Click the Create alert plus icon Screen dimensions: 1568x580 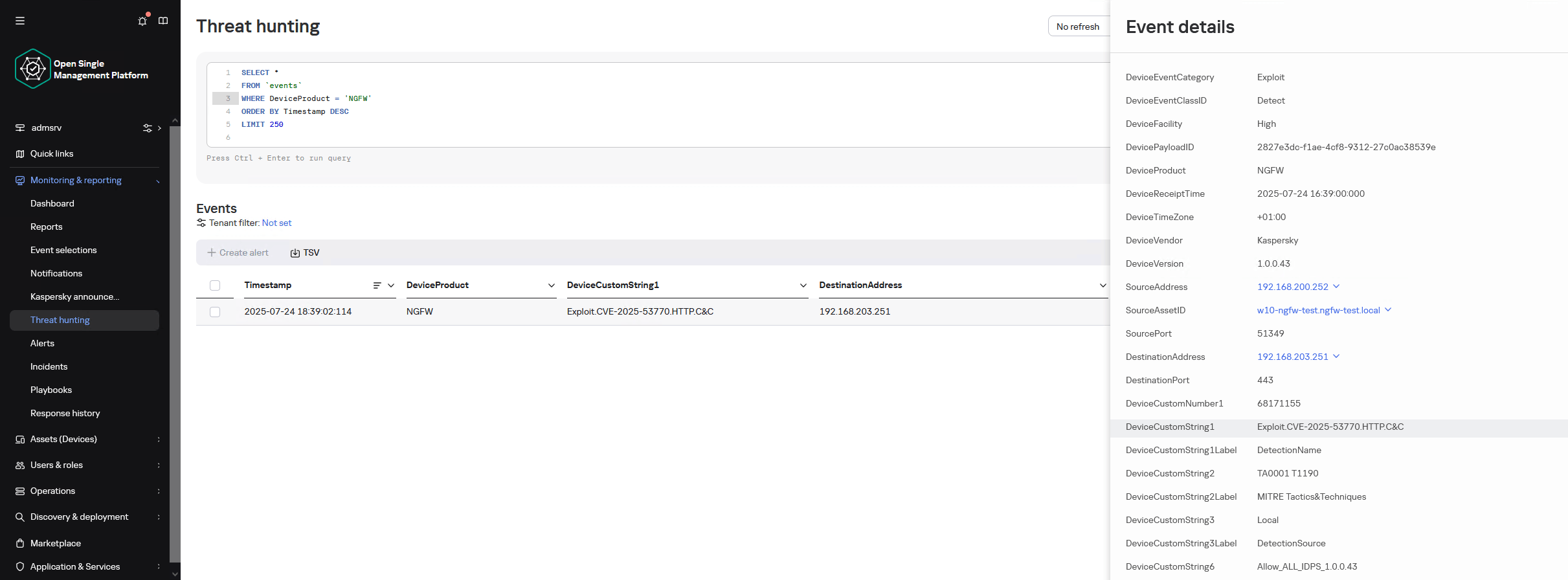coord(211,252)
